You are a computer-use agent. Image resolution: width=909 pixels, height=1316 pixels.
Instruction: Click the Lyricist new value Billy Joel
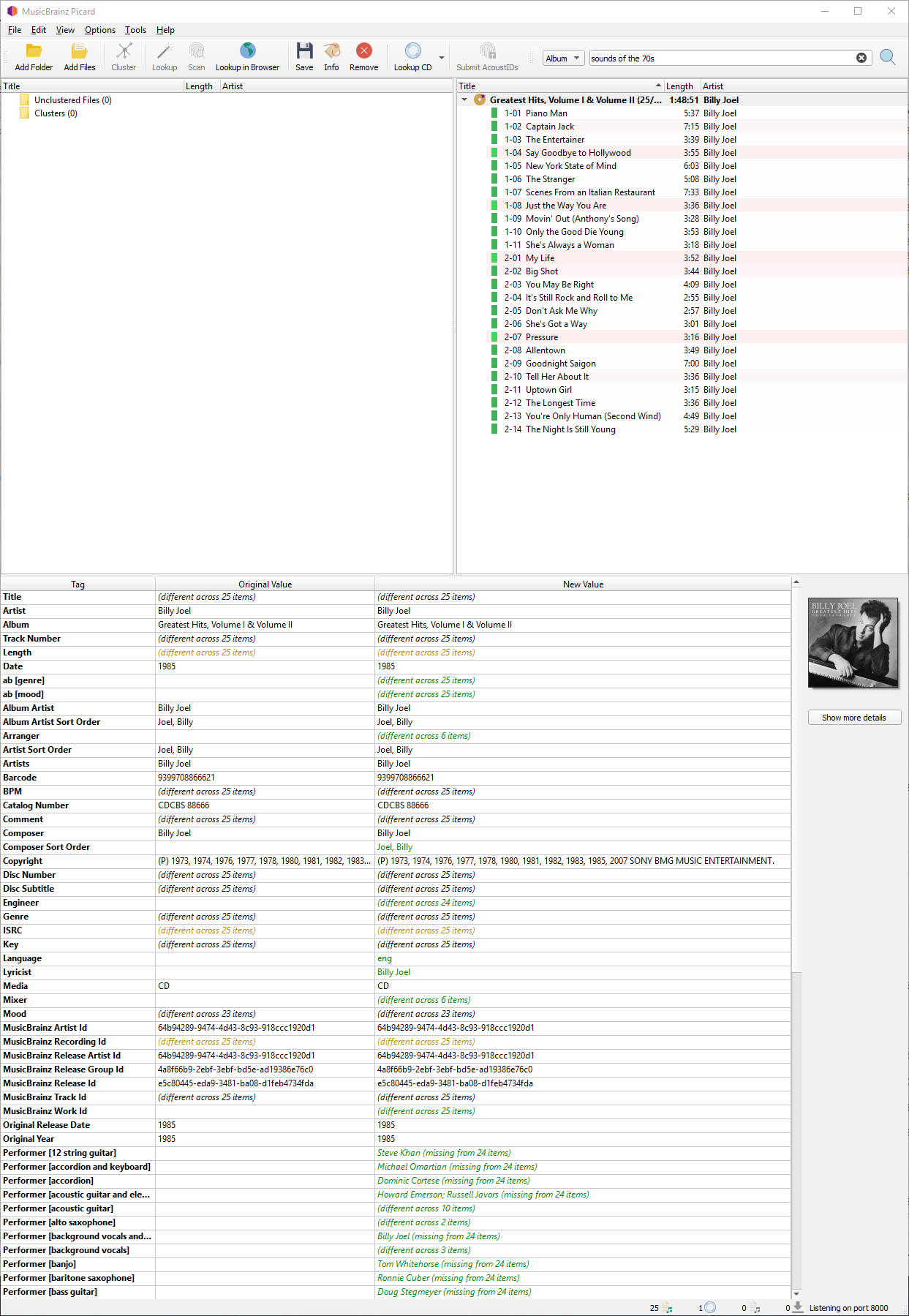393,972
